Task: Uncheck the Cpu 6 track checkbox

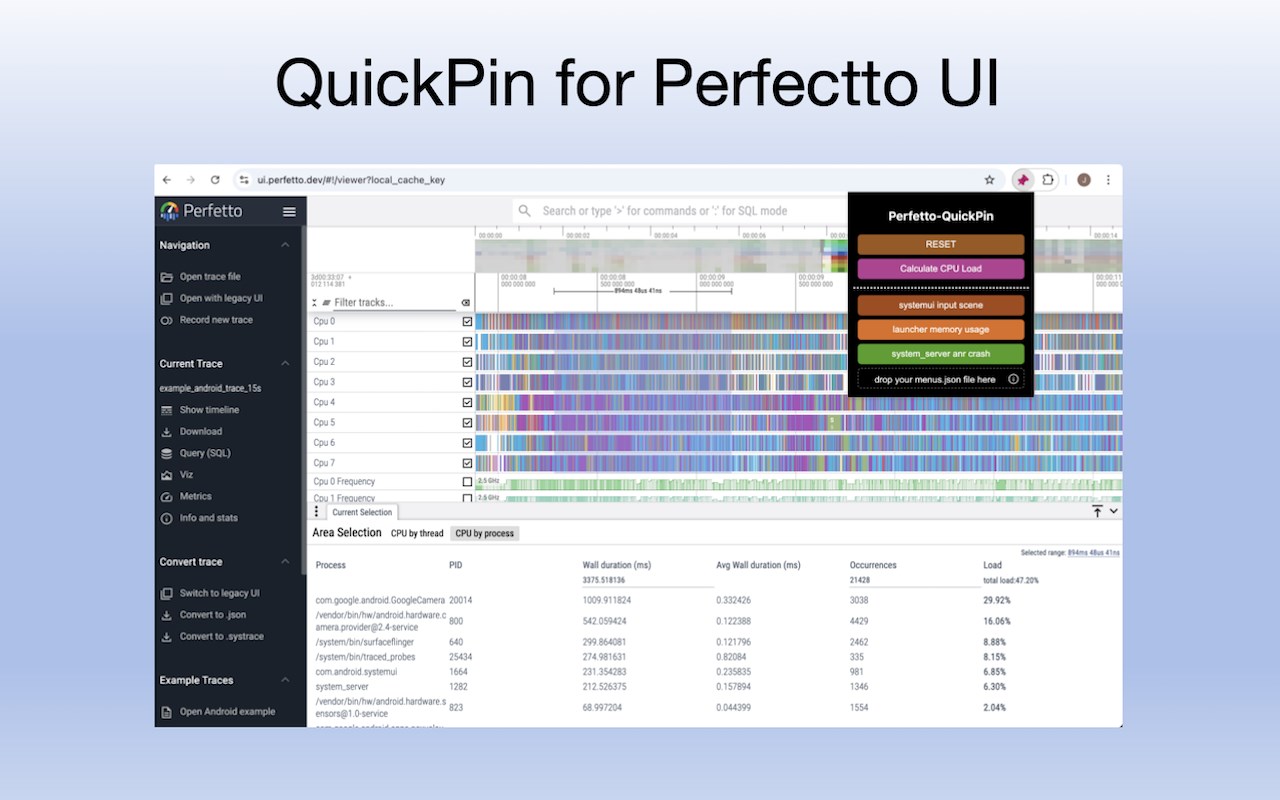Action: coord(467,443)
